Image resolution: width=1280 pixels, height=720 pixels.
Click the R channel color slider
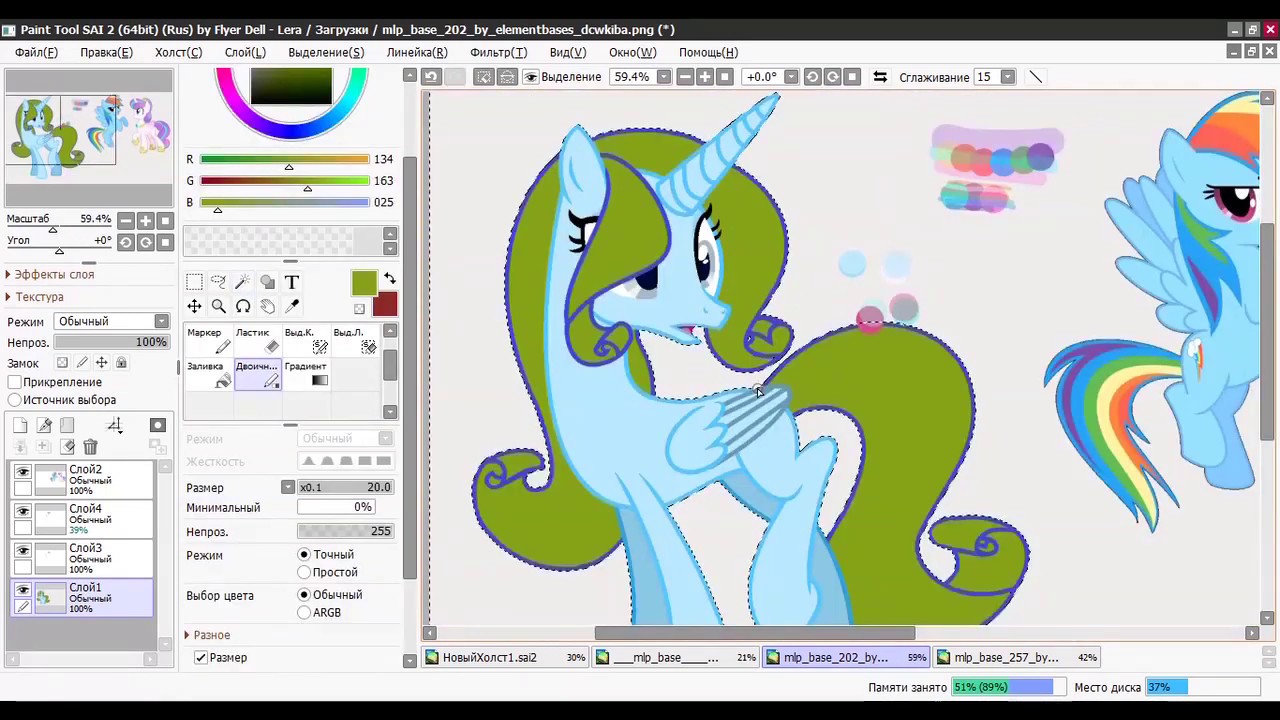coord(284,159)
